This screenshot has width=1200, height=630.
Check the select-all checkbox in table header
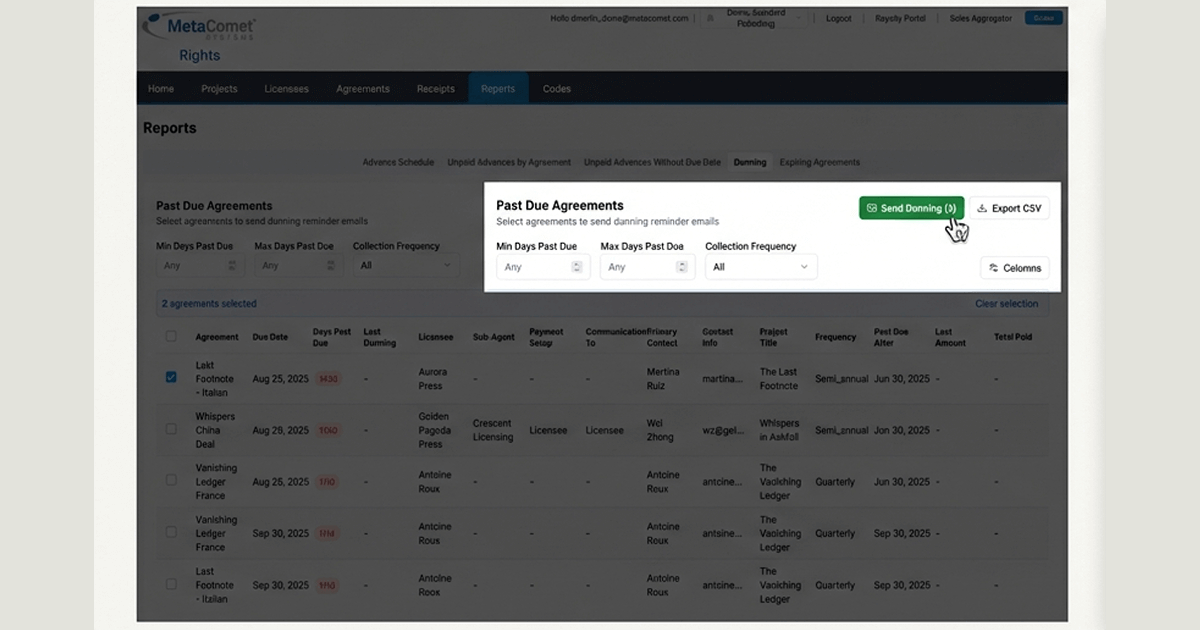pos(171,337)
